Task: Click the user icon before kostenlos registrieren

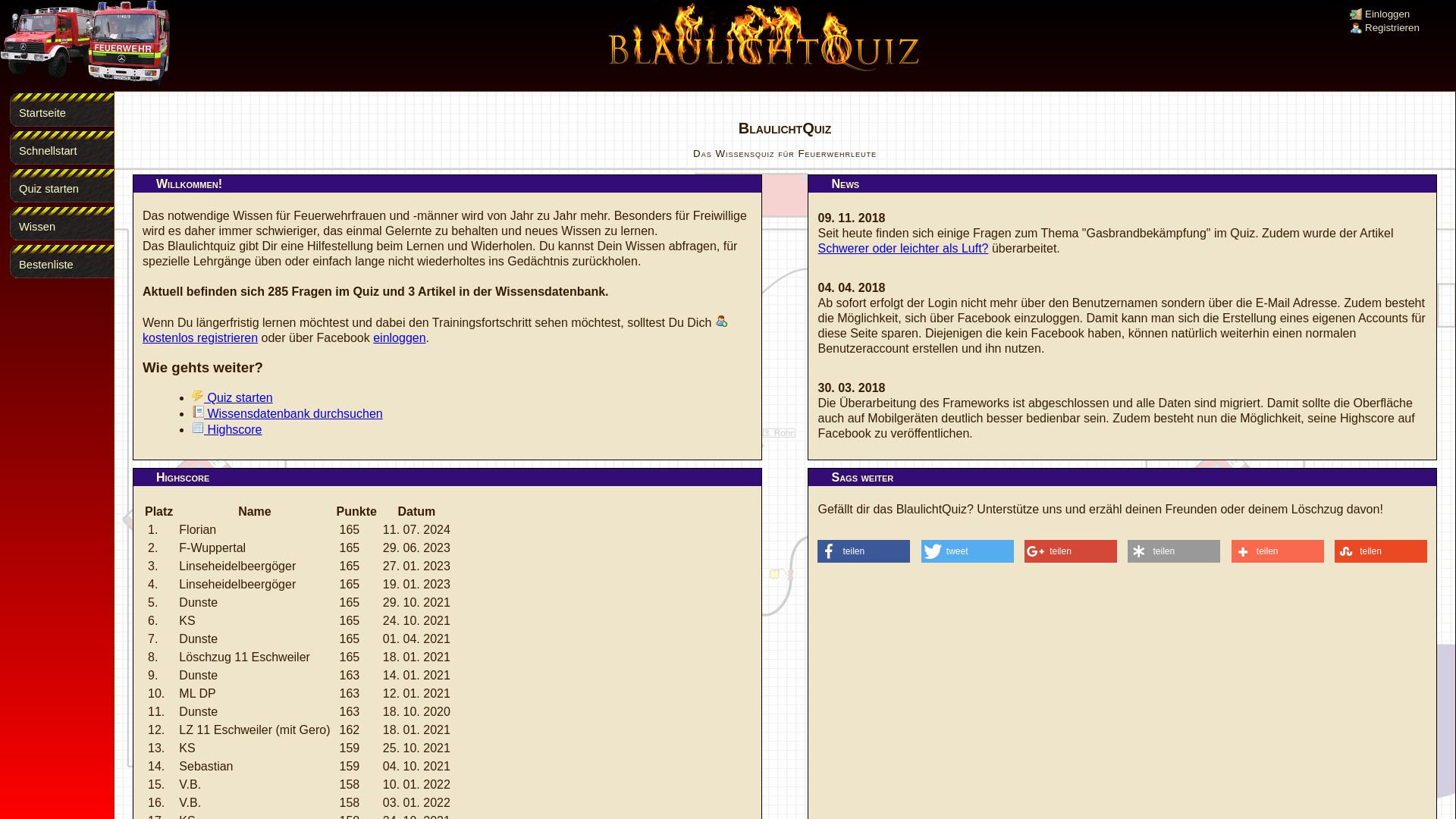Action: 721,321
